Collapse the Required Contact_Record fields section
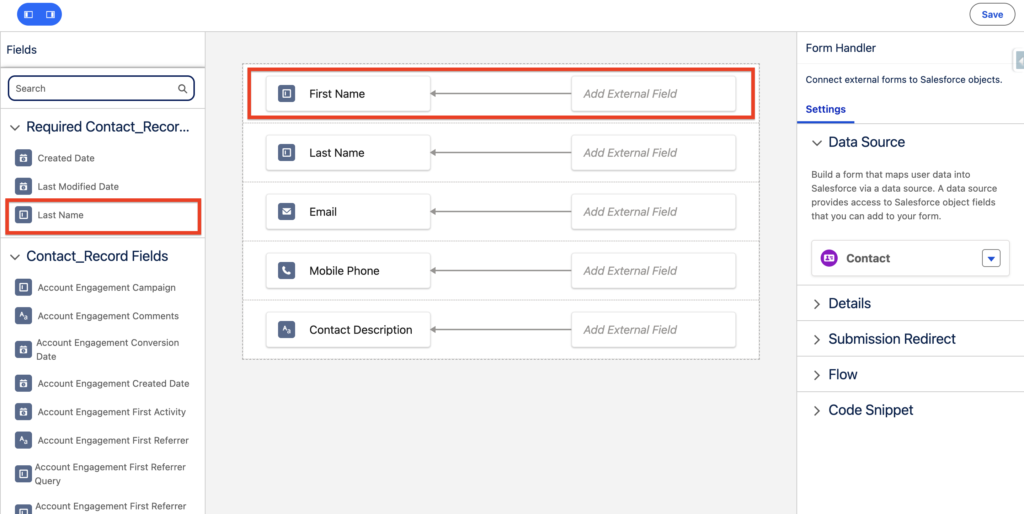This screenshot has width=1024, height=514. pos(15,127)
